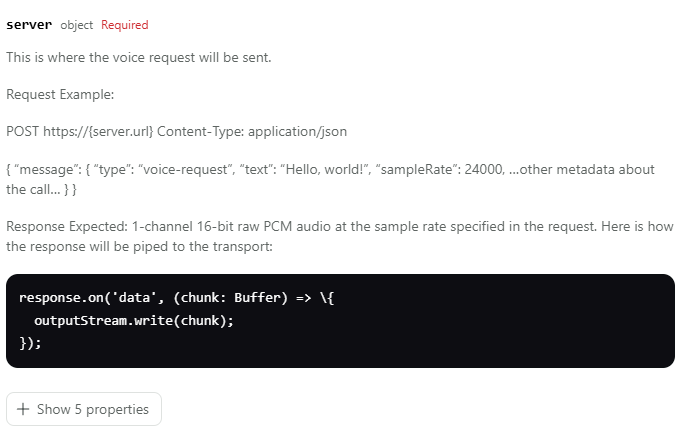Click empty area of the dark code block
This screenshot has width=678, height=428.
[x=500, y=330]
